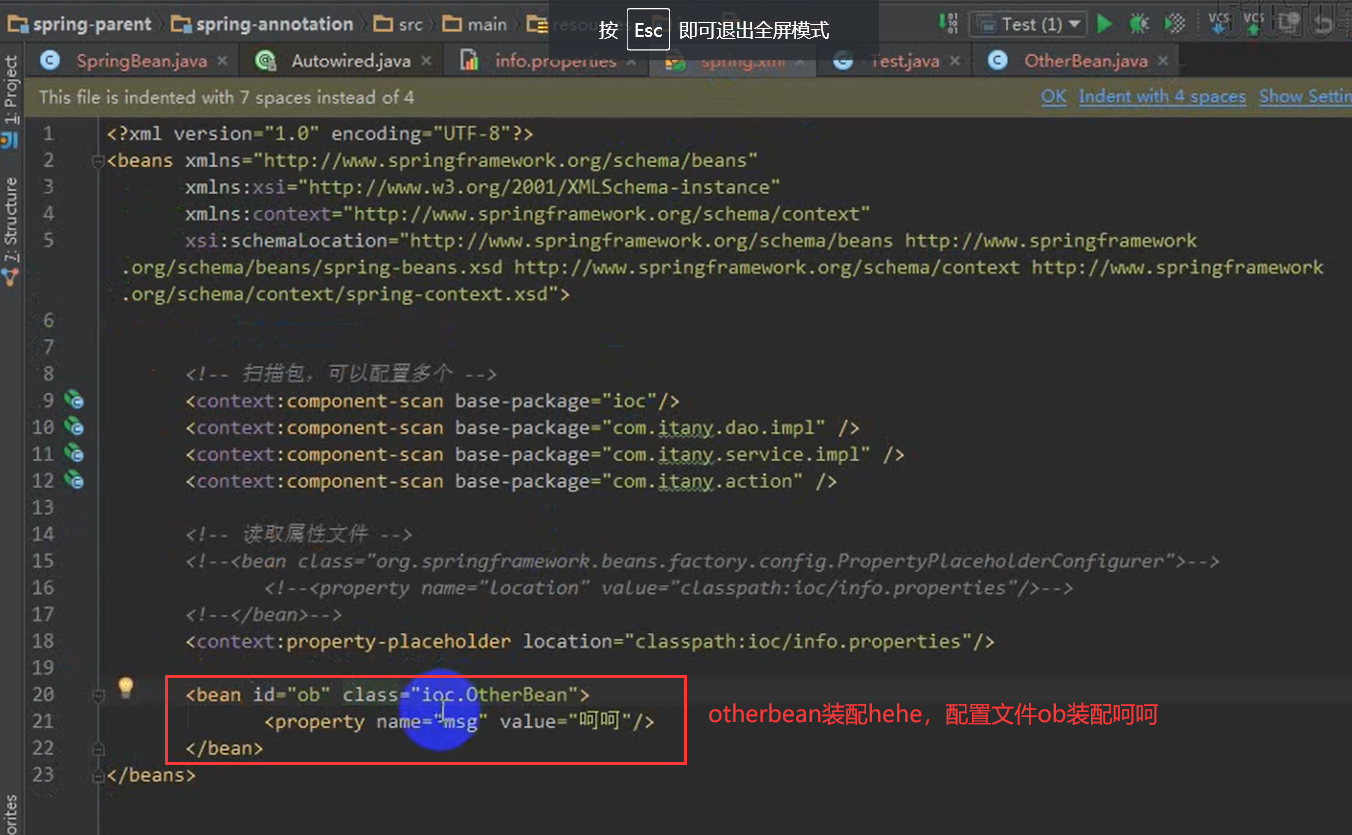Image resolution: width=1352 pixels, height=835 pixels.
Task: Close the SpringBean.java tab
Action: coord(222,61)
